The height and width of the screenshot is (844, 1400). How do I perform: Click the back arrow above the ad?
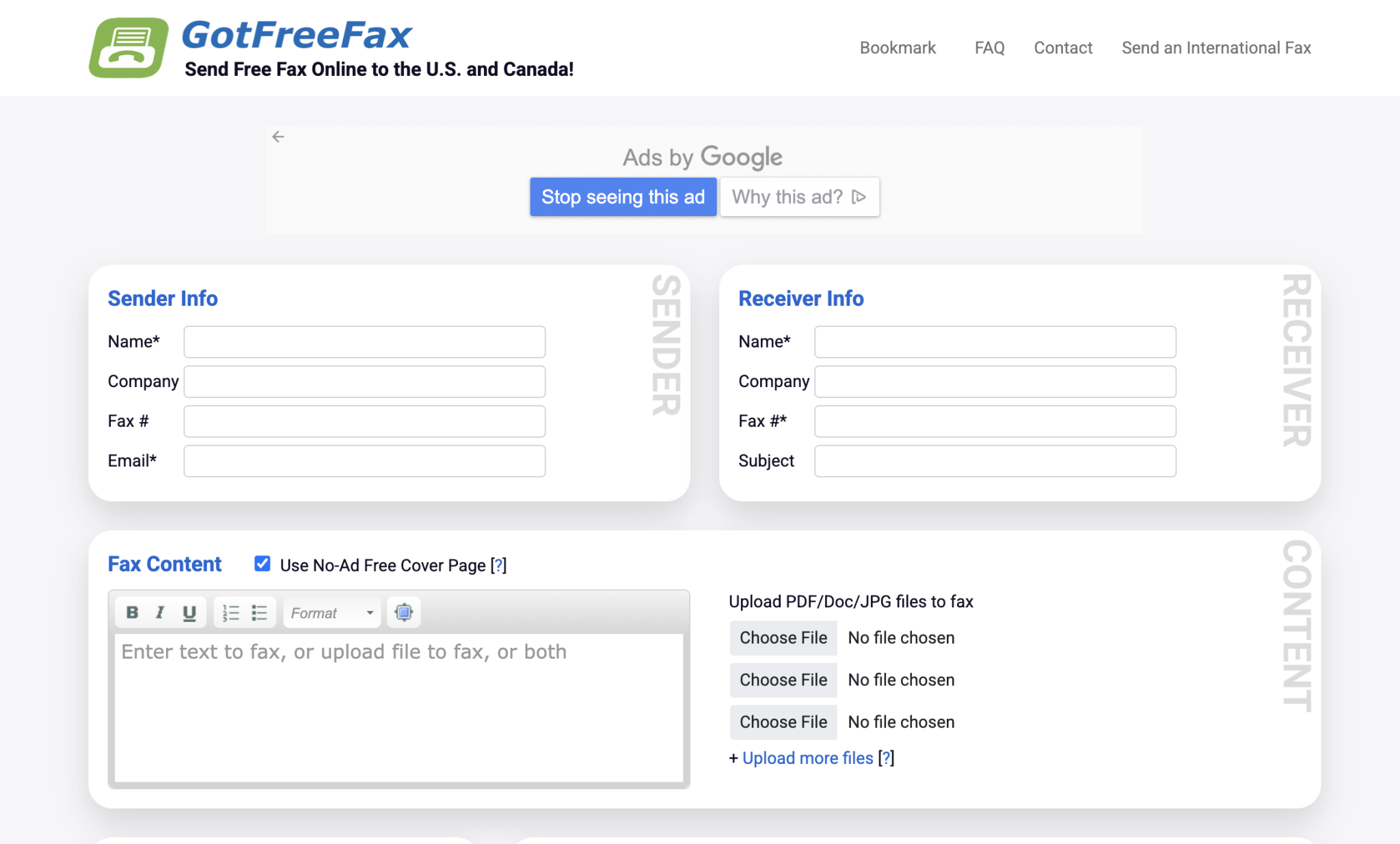pyautogui.click(x=279, y=136)
